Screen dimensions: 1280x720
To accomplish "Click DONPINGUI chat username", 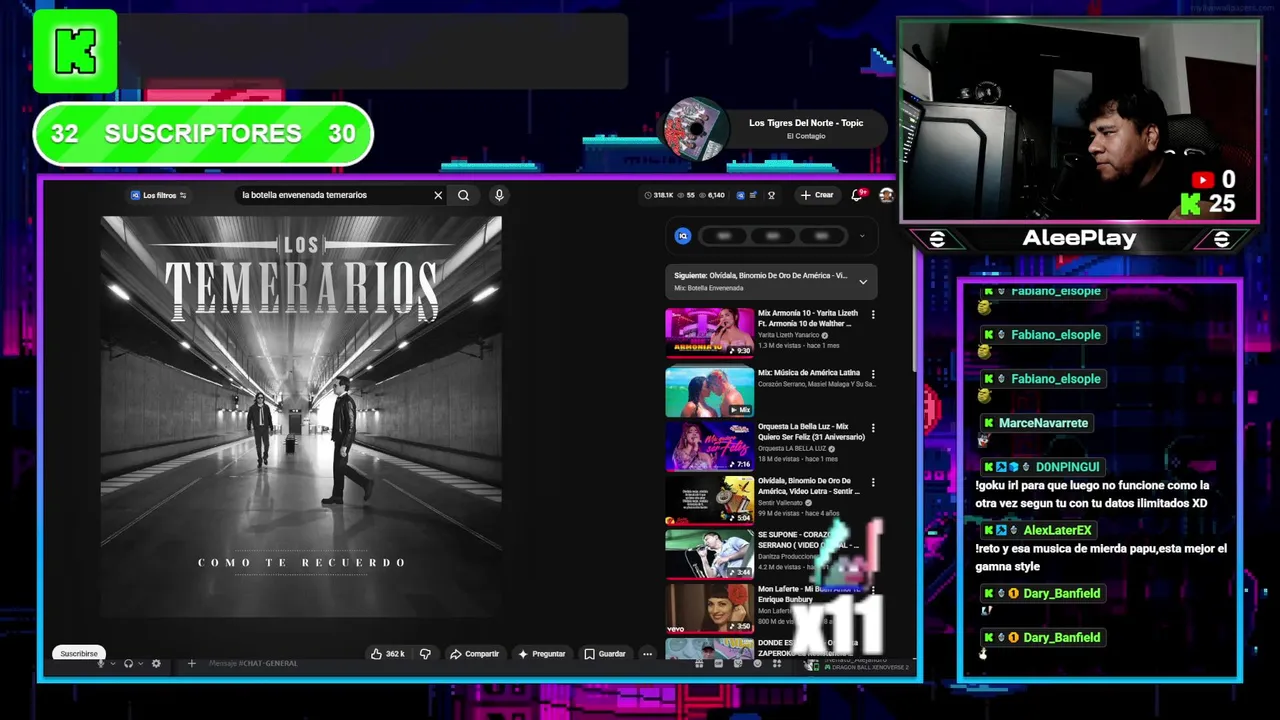I will pos(1067,467).
